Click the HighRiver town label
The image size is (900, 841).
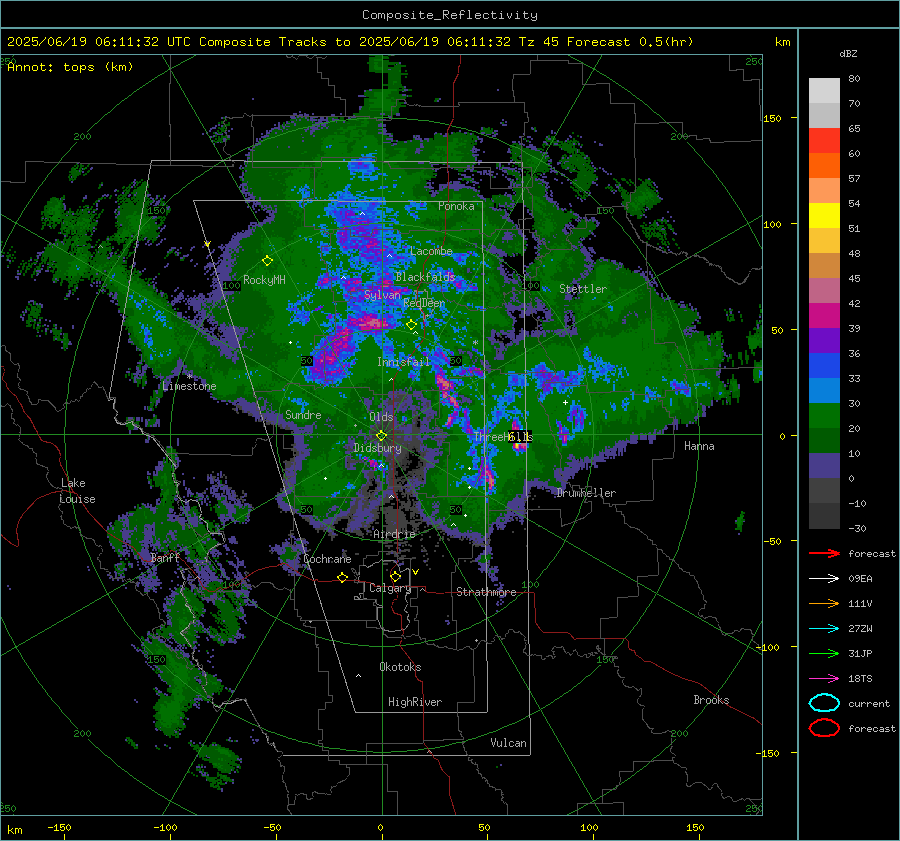[x=415, y=702]
